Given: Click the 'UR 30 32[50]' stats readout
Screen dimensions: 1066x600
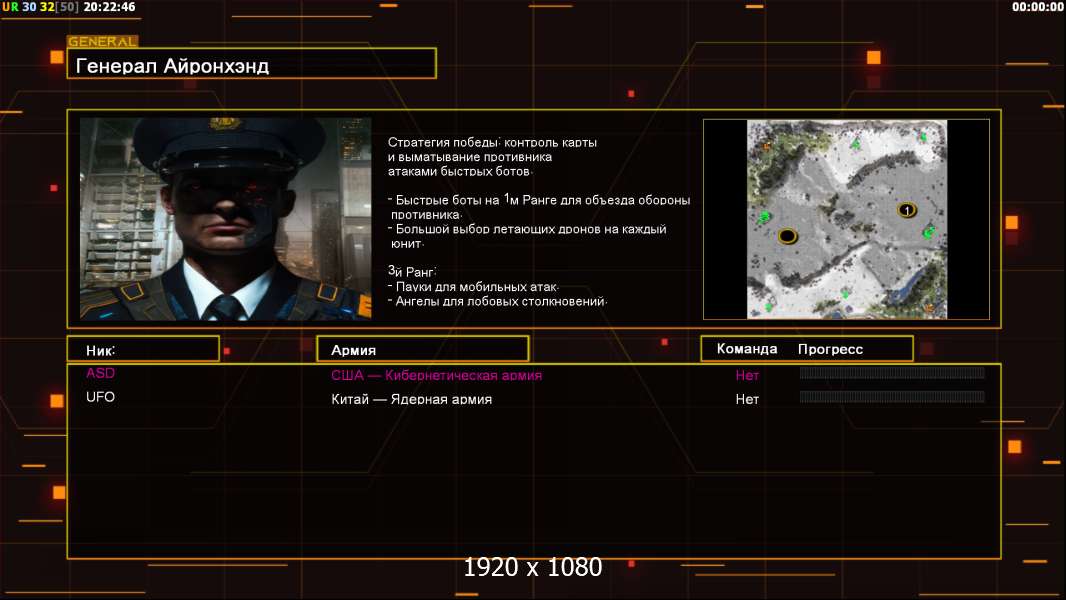Looking at the screenshot, I should (x=41, y=7).
